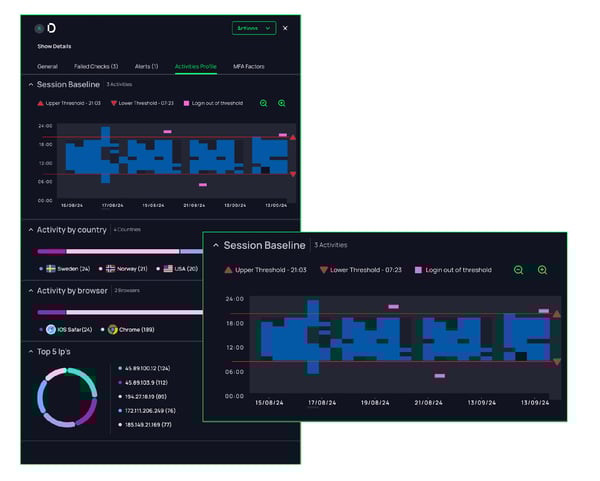Select IP 172.111.206.249 (76) in list
600x481 pixels.
150,411
